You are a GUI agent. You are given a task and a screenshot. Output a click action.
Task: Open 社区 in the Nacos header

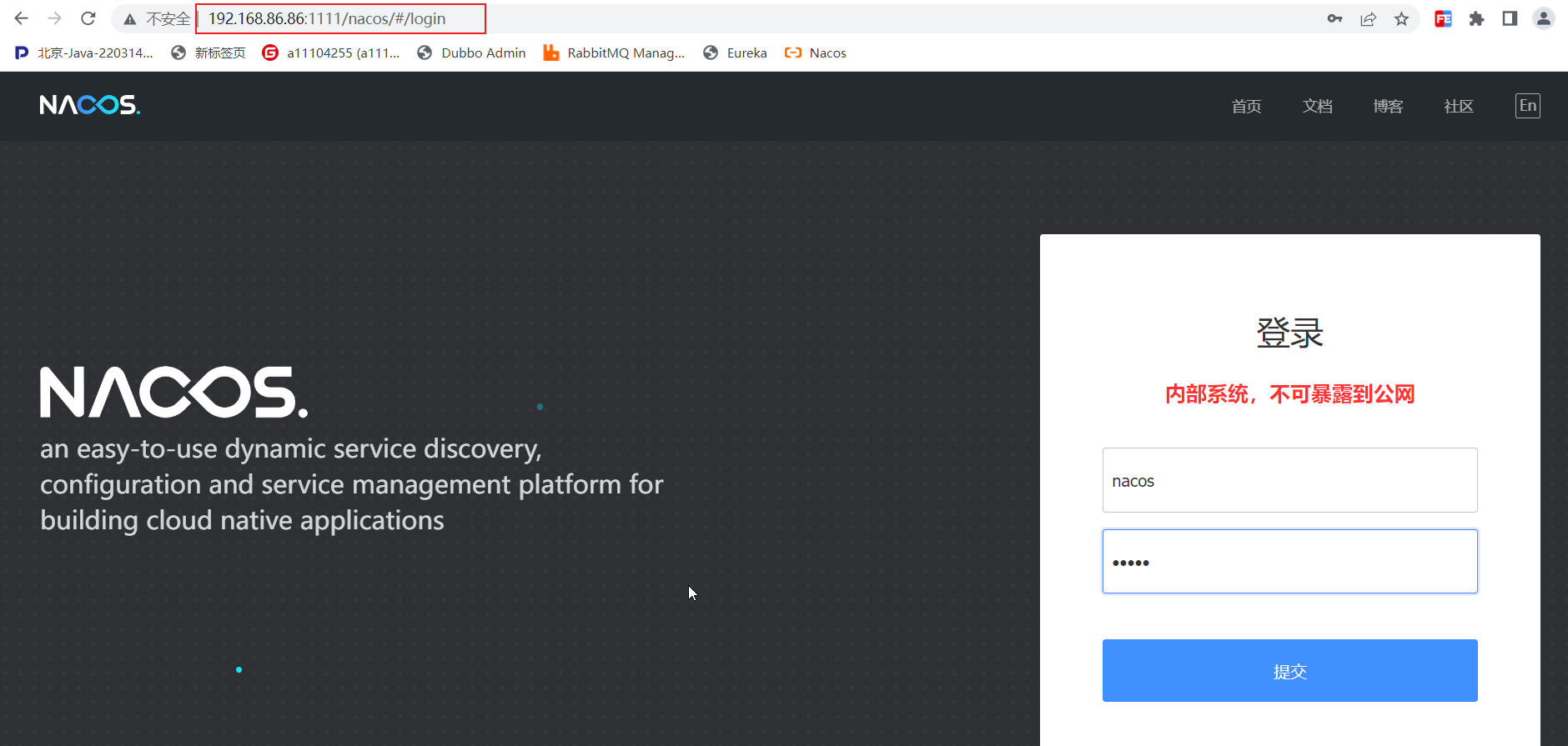1459,106
